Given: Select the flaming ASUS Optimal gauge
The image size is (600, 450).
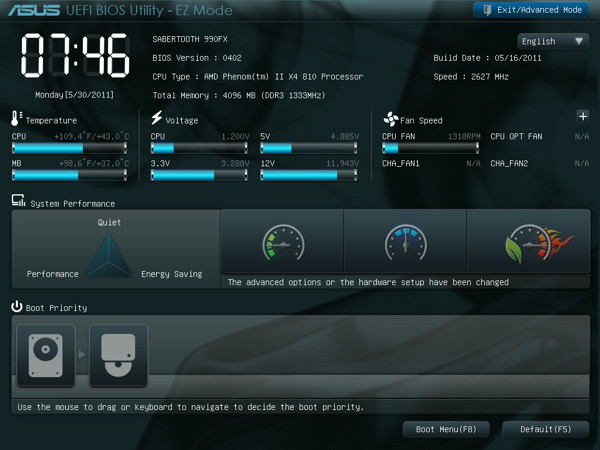Looking at the screenshot, I should tap(528, 241).
